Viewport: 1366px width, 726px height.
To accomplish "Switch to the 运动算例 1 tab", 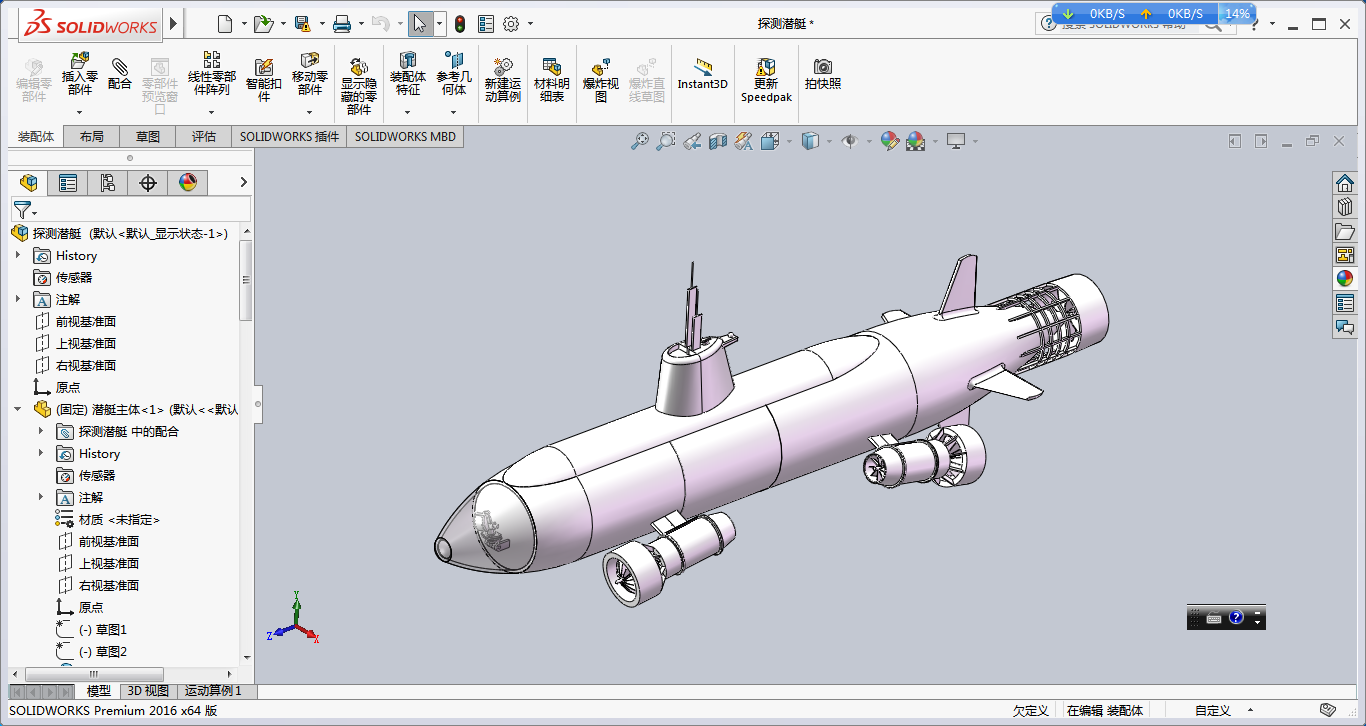I will pyautogui.click(x=214, y=691).
